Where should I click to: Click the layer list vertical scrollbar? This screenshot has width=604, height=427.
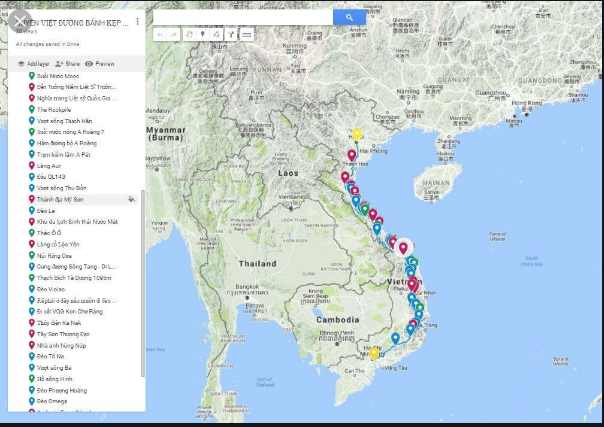pyautogui.click(x=143, y=283)
